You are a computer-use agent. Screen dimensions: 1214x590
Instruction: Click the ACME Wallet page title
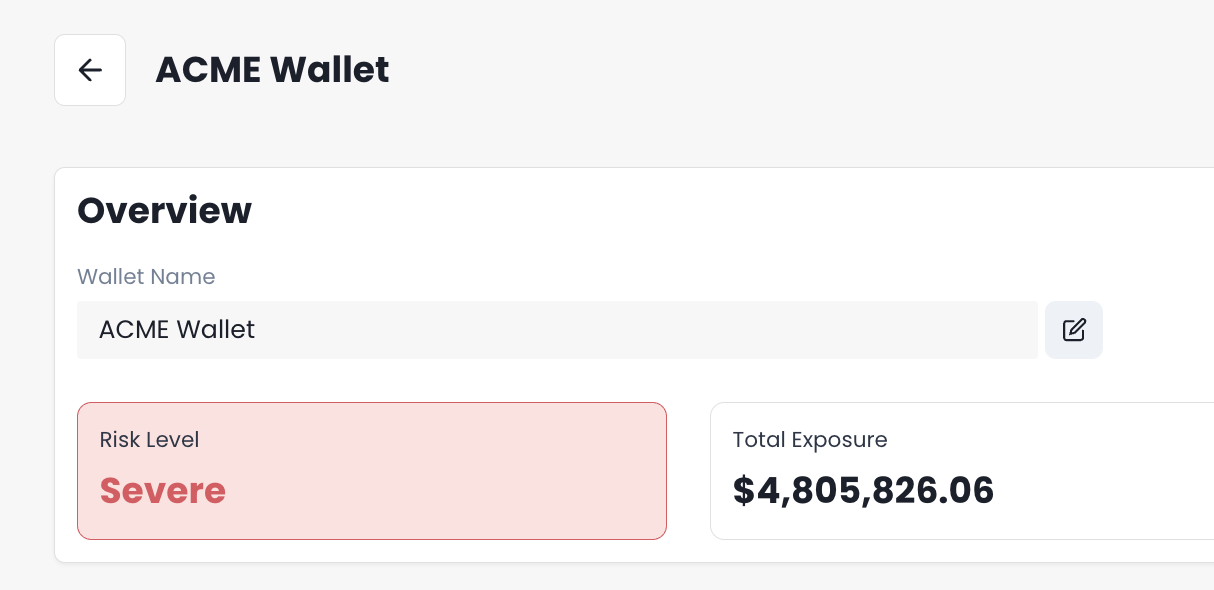pos(272,70)
